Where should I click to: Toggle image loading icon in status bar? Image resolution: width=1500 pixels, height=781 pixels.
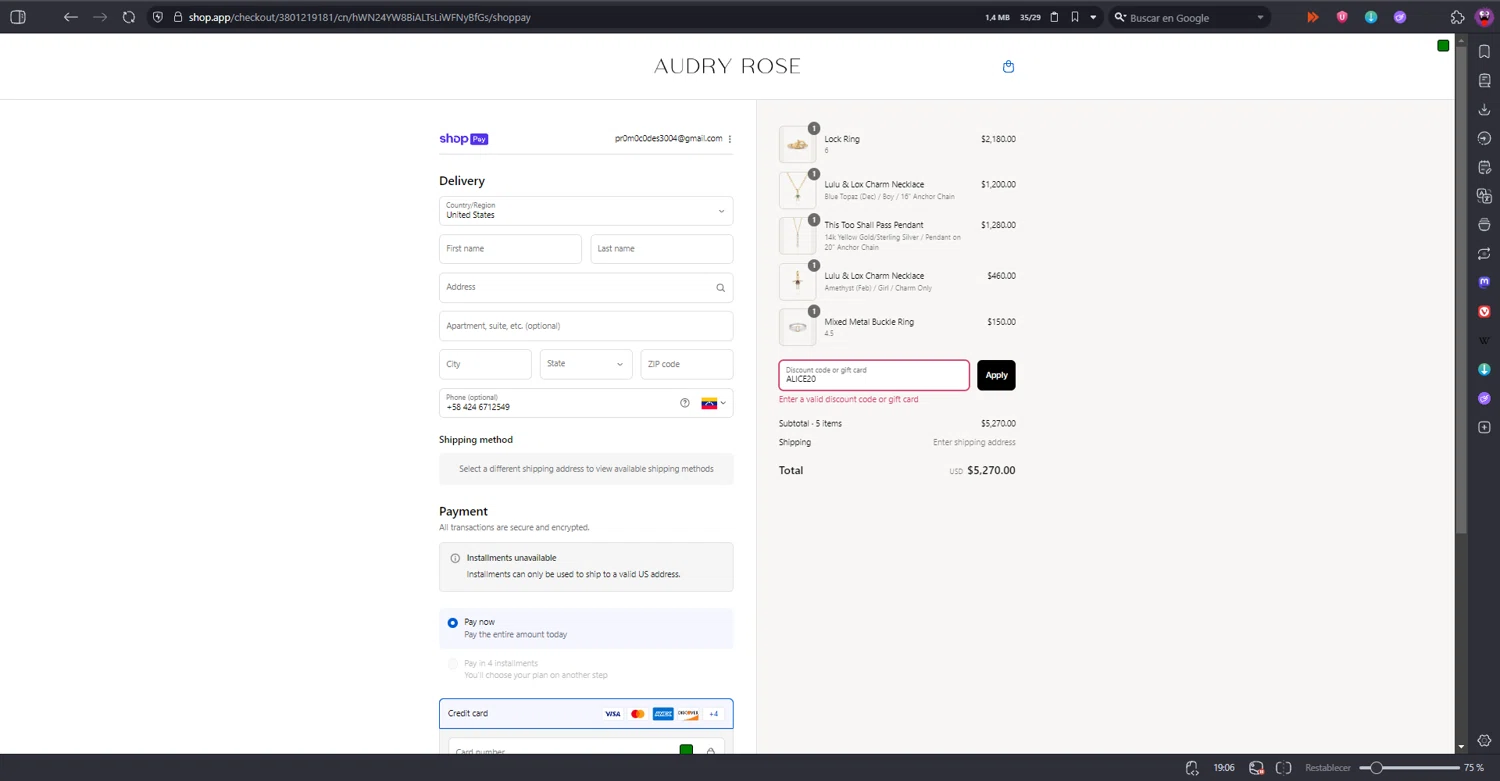point(1257,768)
